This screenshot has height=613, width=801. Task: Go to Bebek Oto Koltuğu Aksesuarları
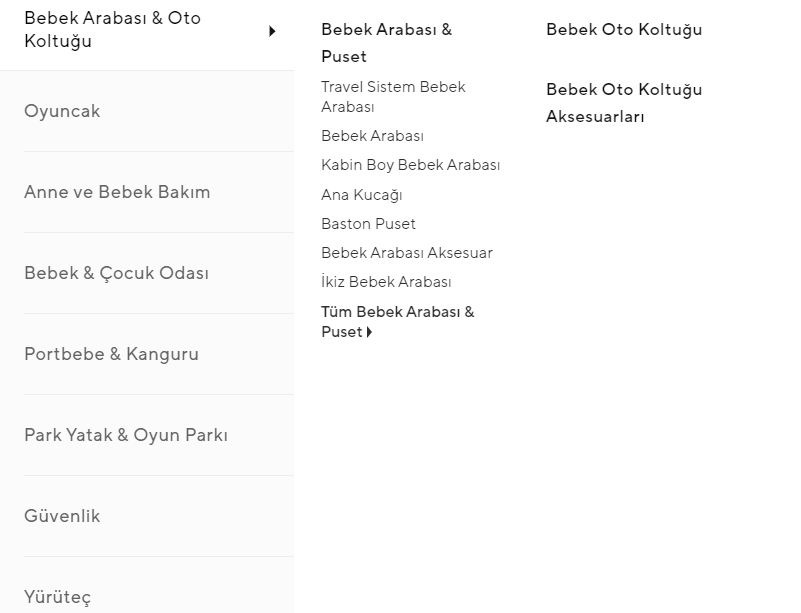coord(624,103)
